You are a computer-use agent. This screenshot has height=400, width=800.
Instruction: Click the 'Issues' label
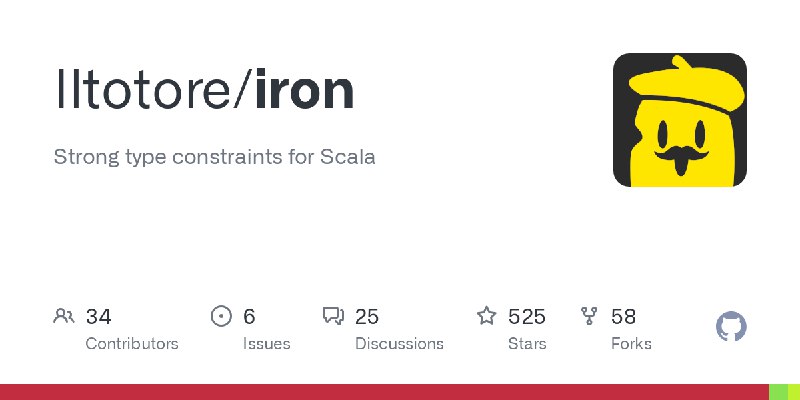pos(266,344)
